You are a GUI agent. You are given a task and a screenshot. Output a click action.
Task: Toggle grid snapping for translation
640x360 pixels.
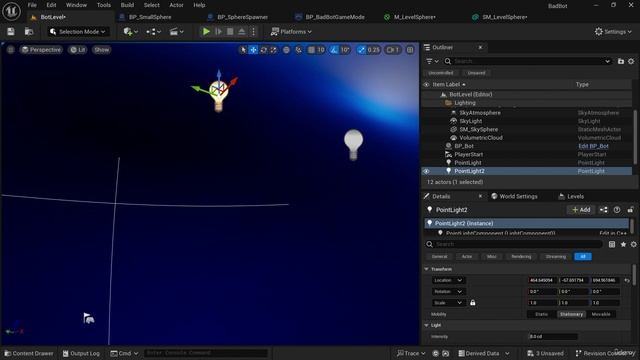(x=311, y=50)
